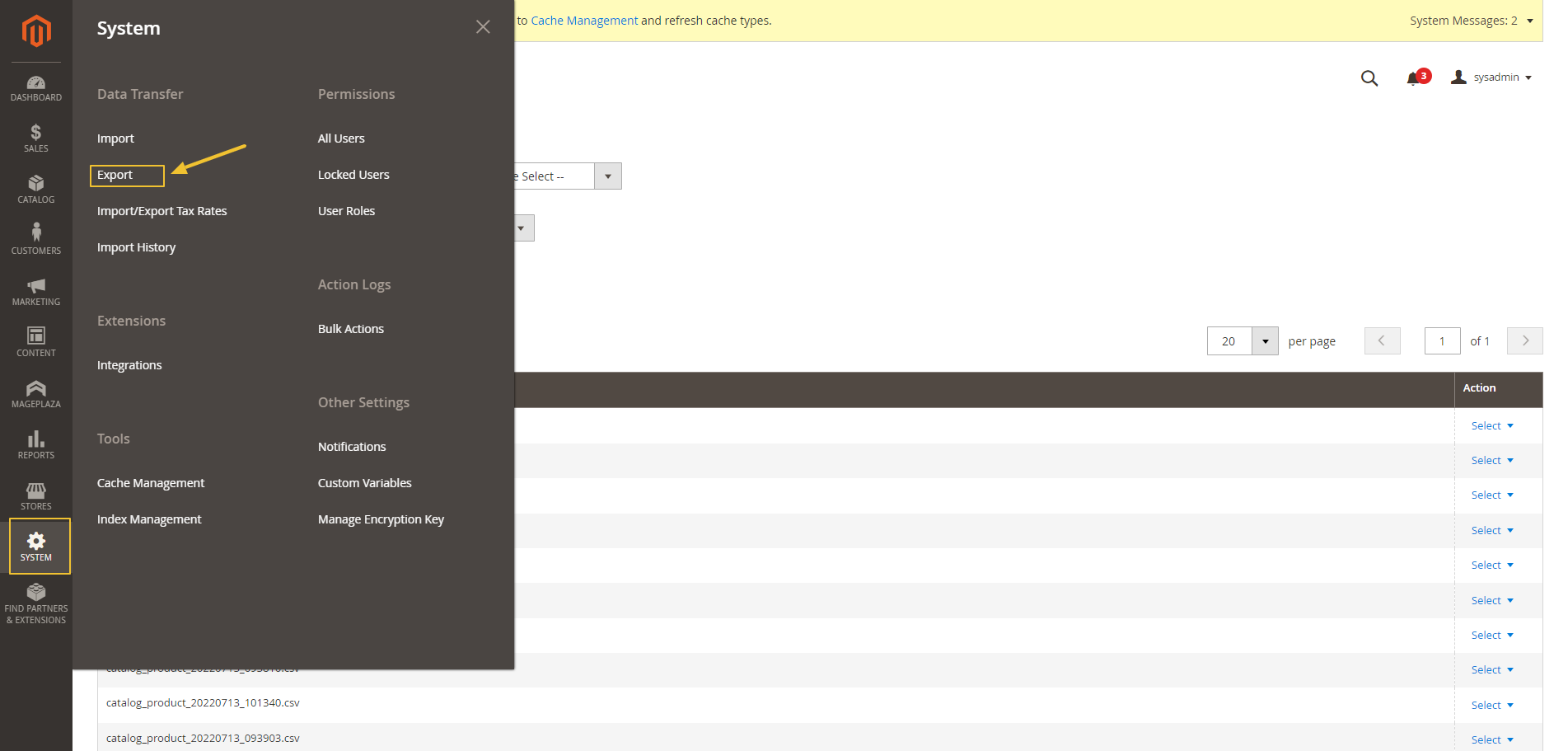The width and height of the screenshot is (1568, 751).
Task: Open Import History
Action: pyautogui.click(x=137, y=247)
